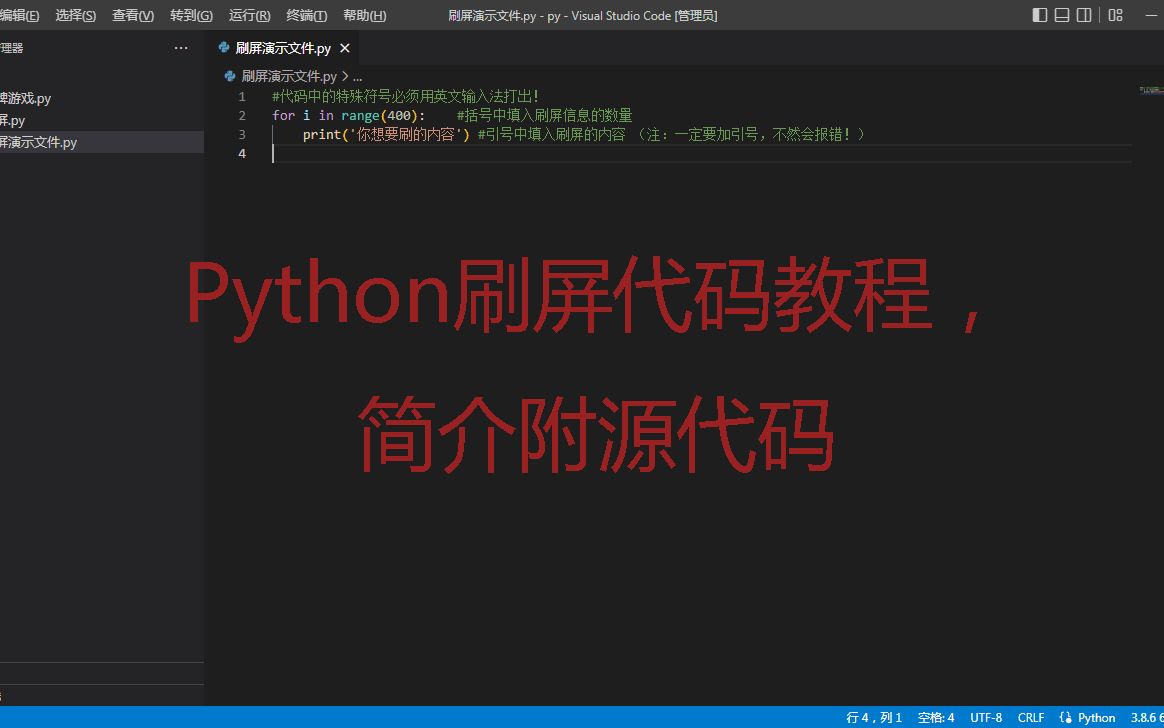Expand the breadcrumb ellipsis

(356, 75)
